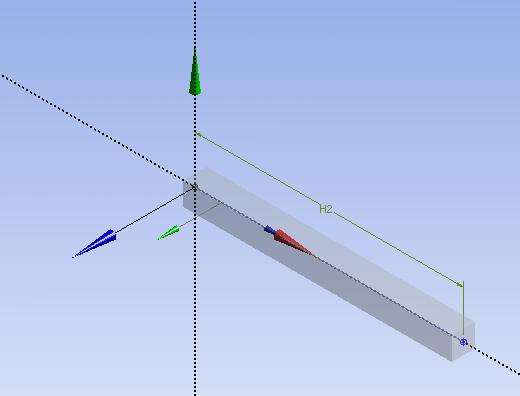Image resolution: width=520 pixels, height=396 pixels.
Task: Click the red X-axis arrow cone
Action: pos(293,242)
